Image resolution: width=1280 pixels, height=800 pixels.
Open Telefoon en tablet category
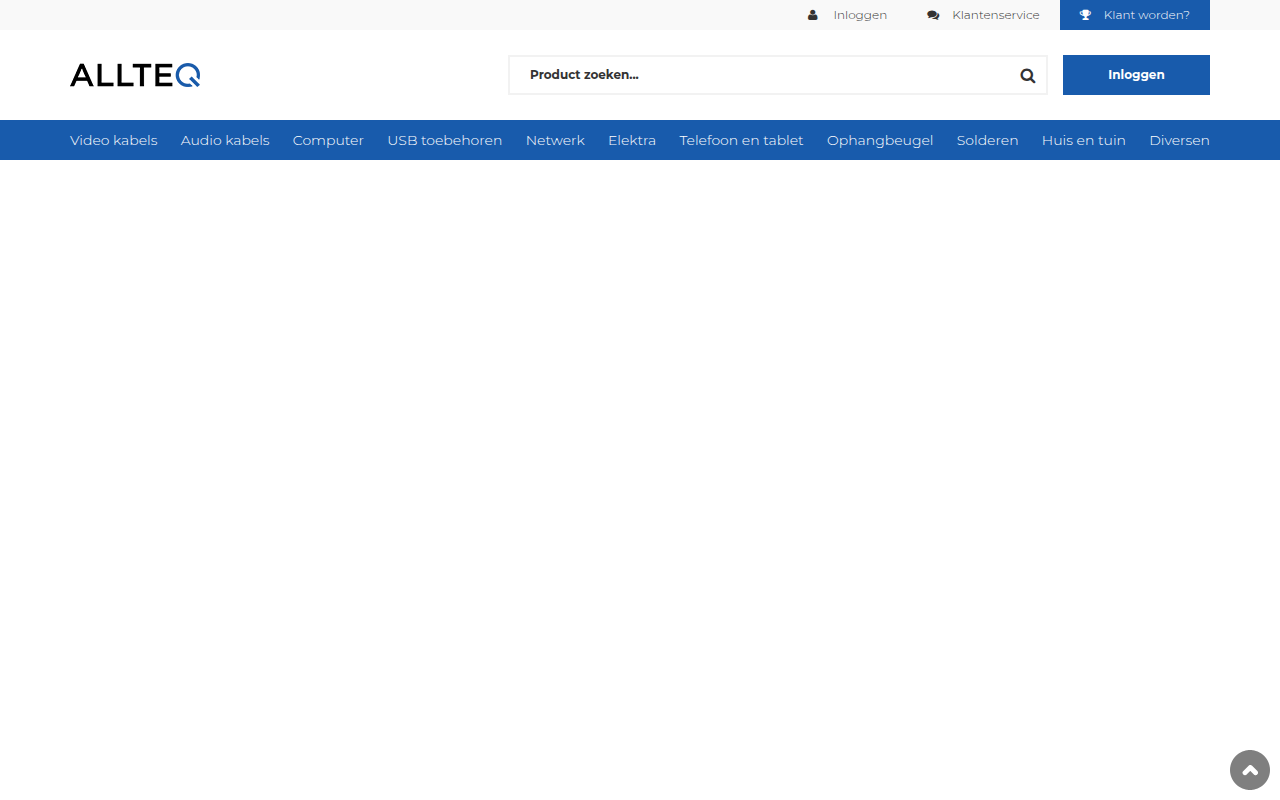pyautogui.click(x=741, y=140)
